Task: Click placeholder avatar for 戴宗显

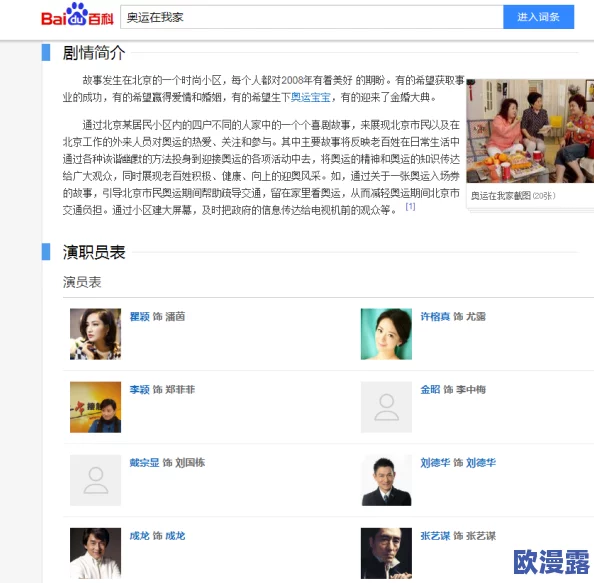Action: tap(95, 480)
